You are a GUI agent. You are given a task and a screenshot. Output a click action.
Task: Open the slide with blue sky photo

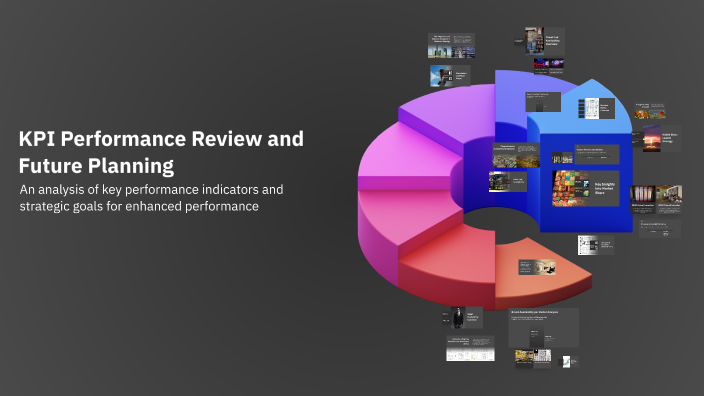coord(450,75)
